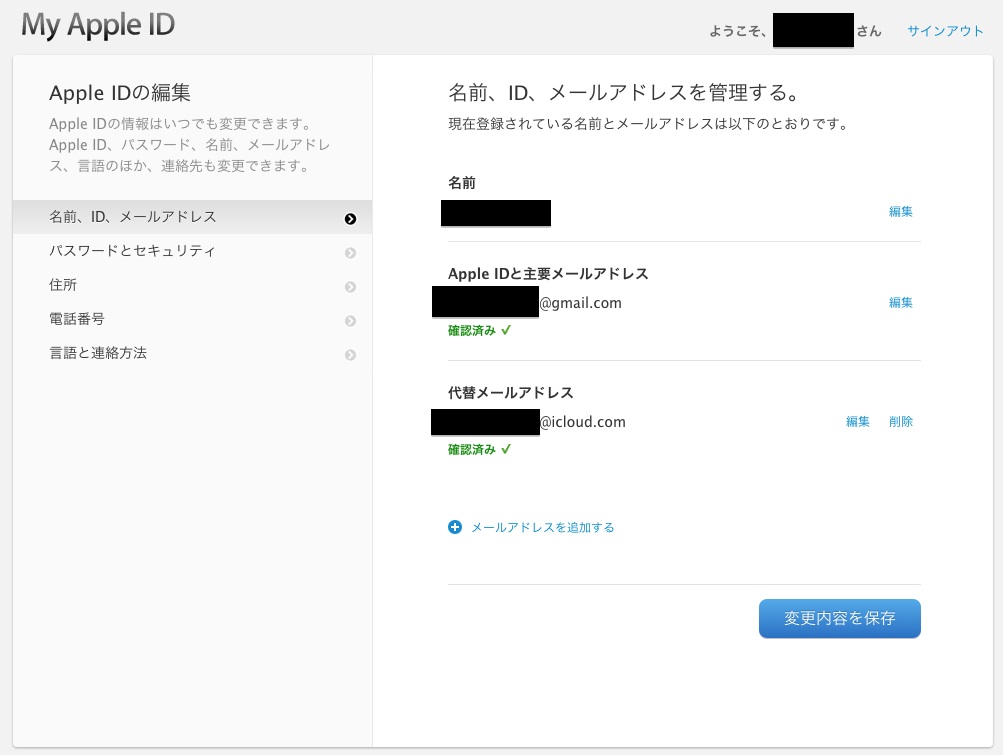This screenshot has width=1003, height=755.
Task: Click chevron icon next to 住所
Action: 350,287
